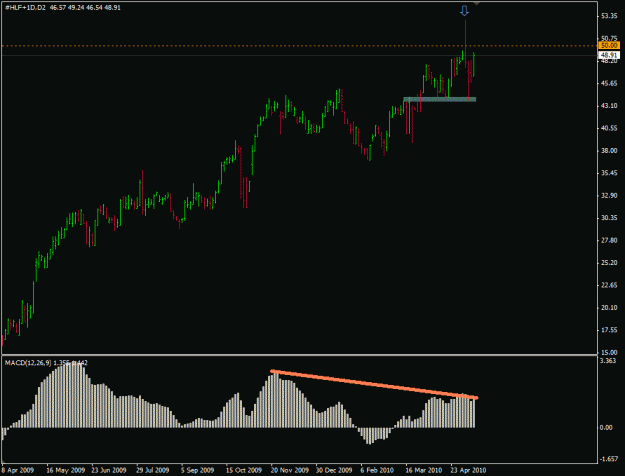625x476 pixels.
Task: Click the 15.00 price axis label
Action: coord(609,352)
